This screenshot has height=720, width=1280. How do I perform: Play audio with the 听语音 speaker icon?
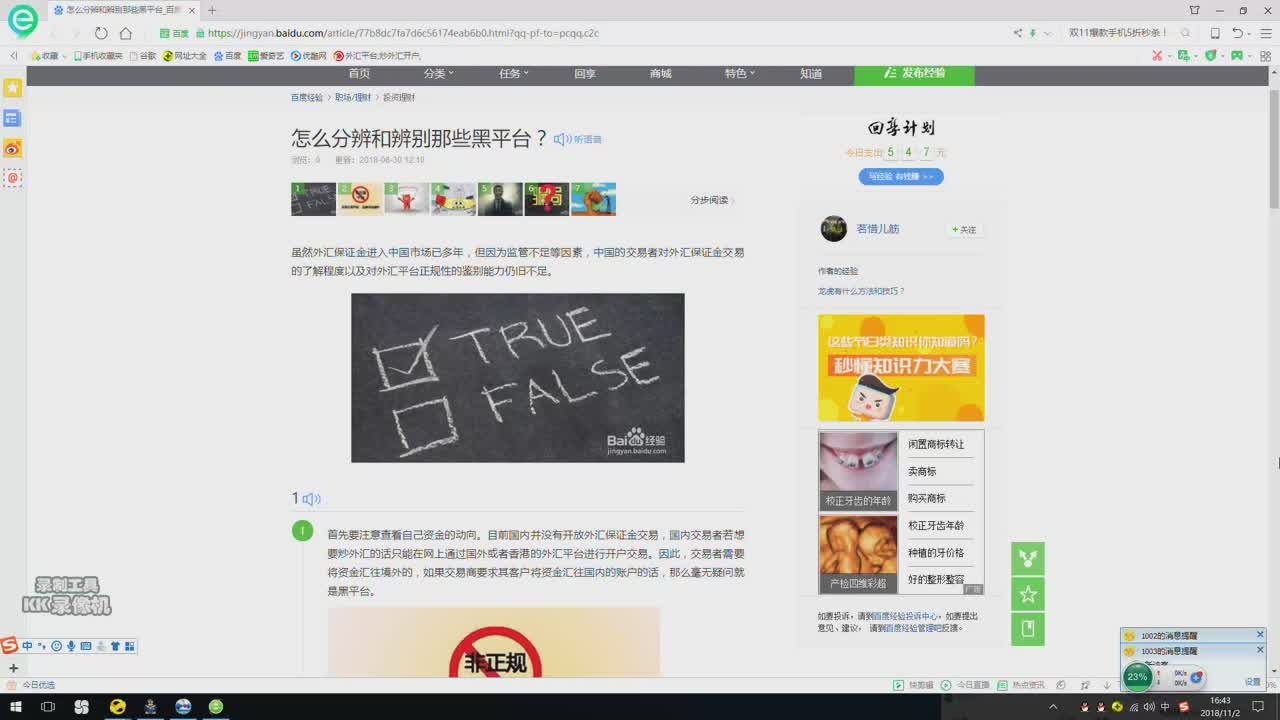click(563, 139)
